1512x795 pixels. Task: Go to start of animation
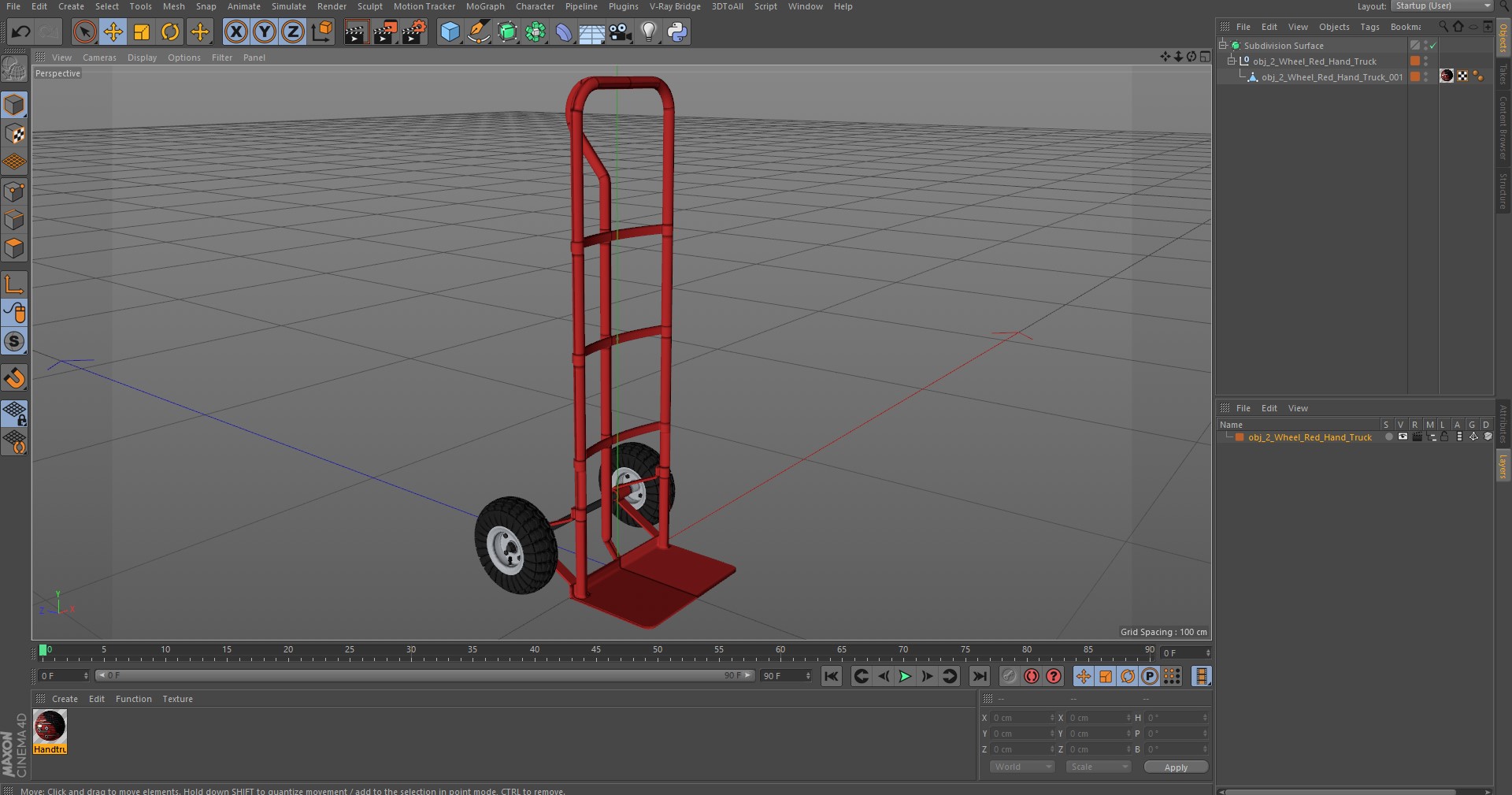coord(832,676)
